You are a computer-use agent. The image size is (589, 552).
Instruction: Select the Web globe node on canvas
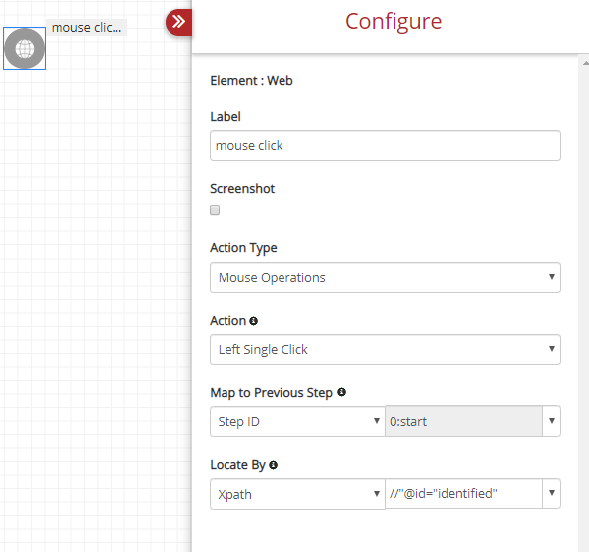pos(25,48)
